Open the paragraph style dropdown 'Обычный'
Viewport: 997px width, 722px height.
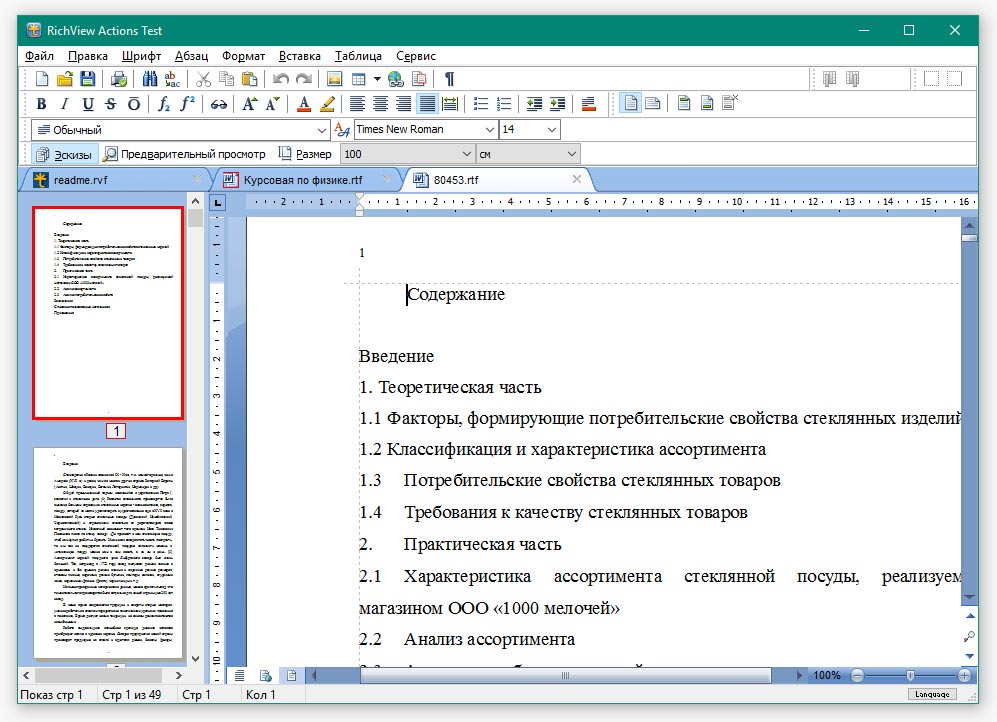(321, 130)
